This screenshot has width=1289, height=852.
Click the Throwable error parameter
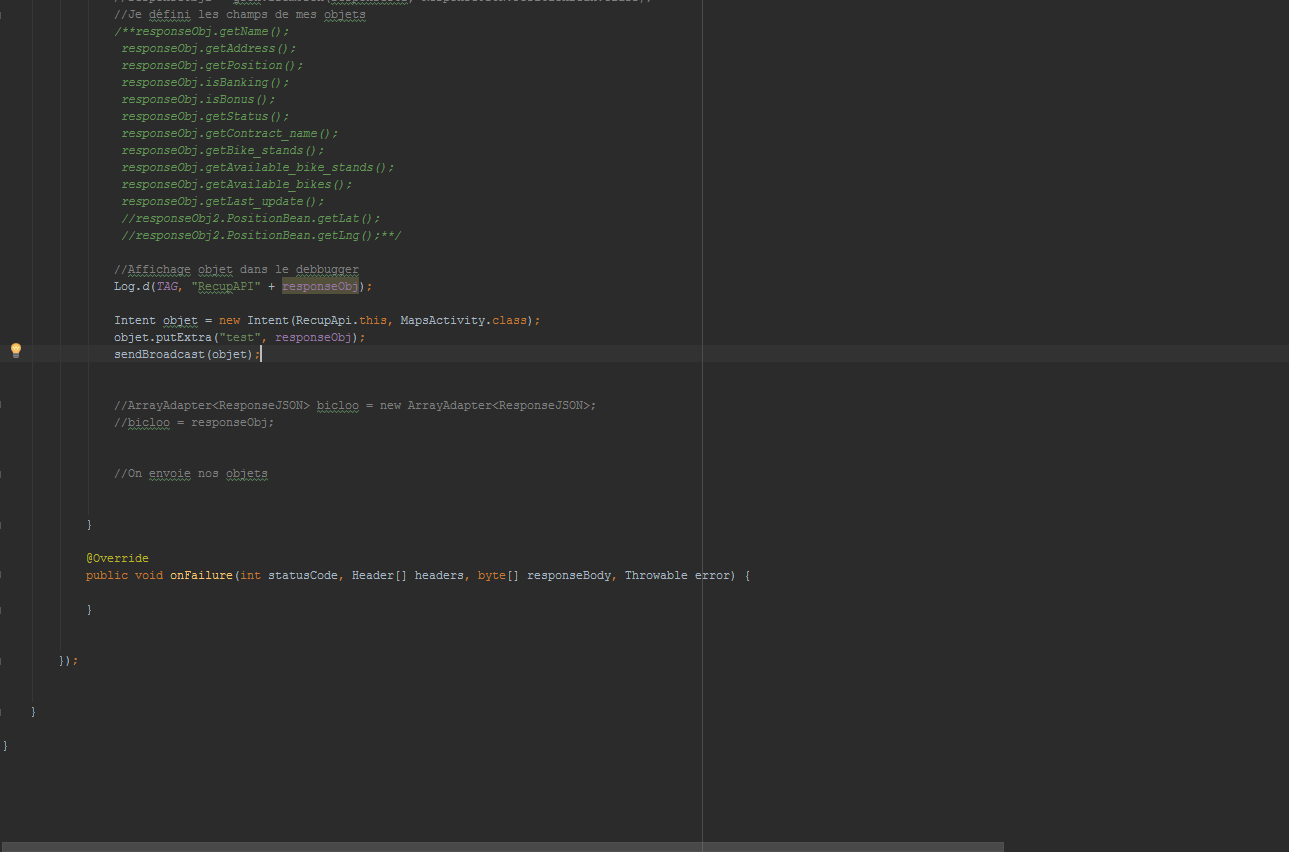click(x=676, y=576)
